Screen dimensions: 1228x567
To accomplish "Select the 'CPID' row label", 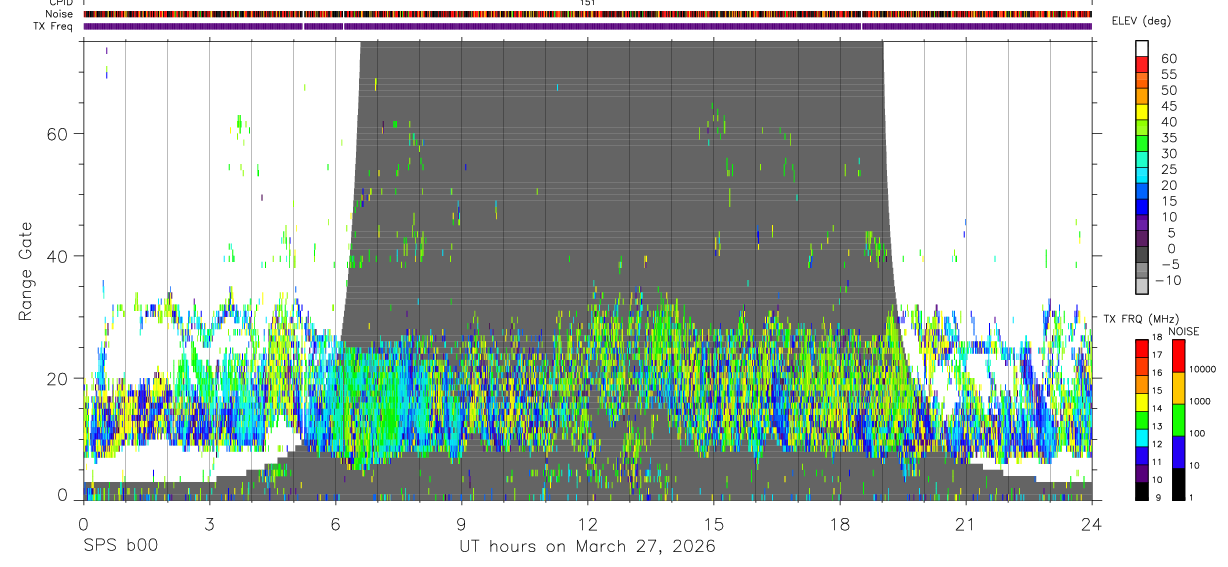I will click(x=60, y=3).
